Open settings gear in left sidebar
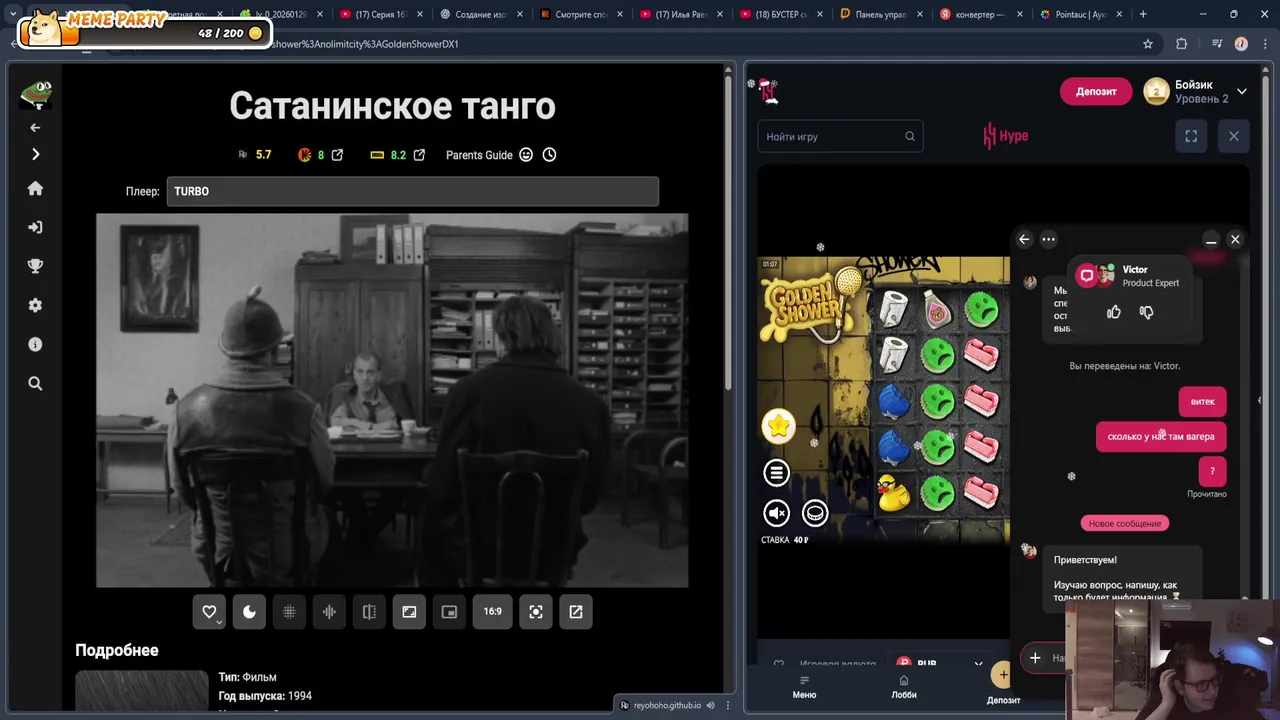The height and width of the screenshot is (720, 1280). tap(35, 305)
